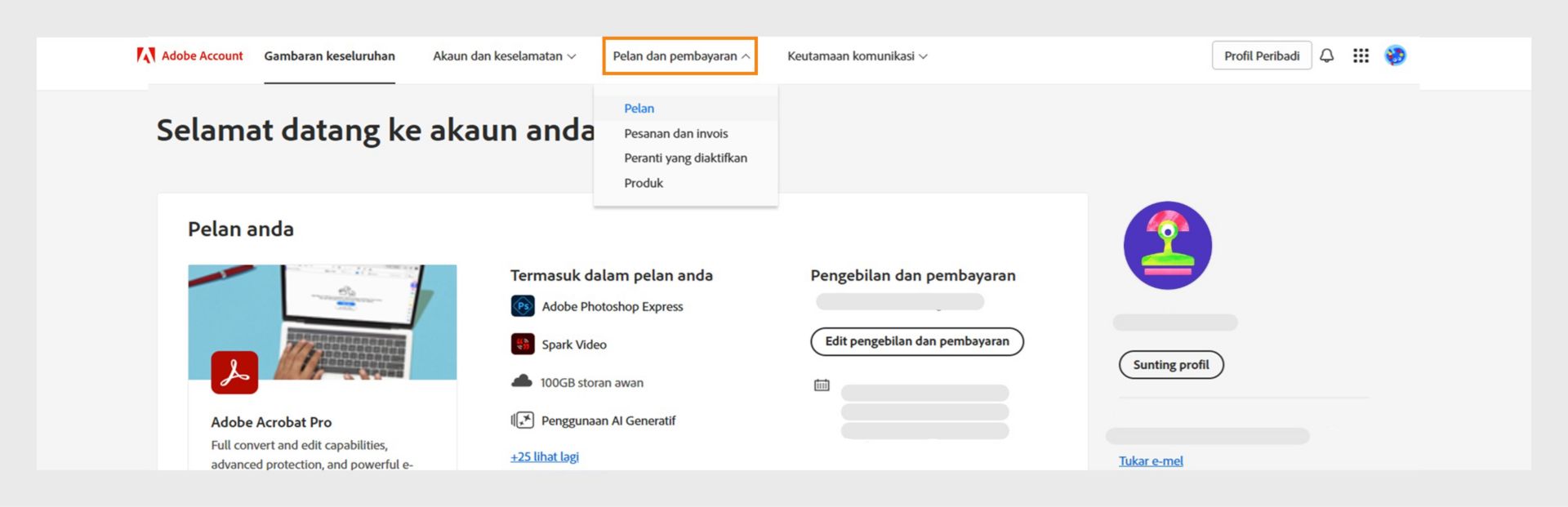This screenshot has width=1568, height=507.
Task: Open the +25 lihat lagi link
Action: 545,457
